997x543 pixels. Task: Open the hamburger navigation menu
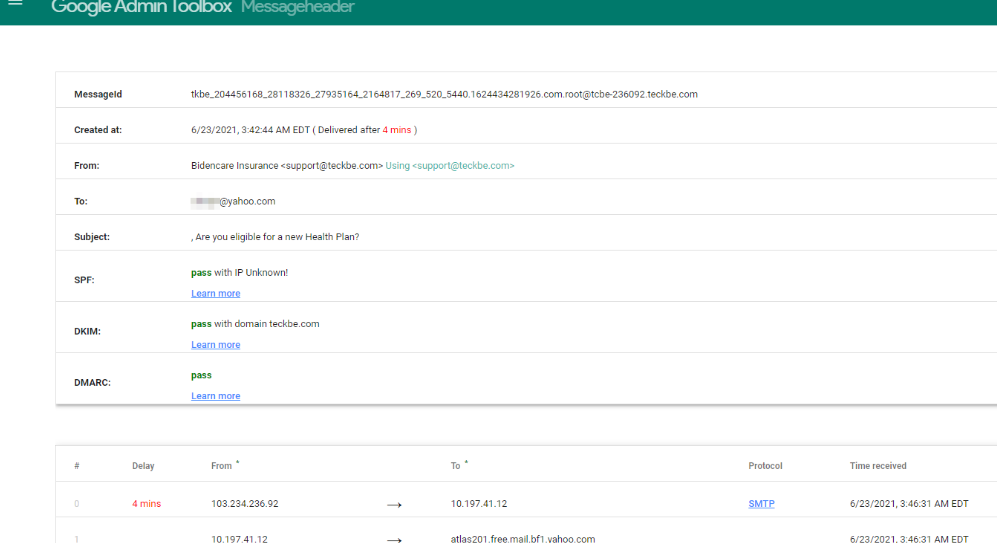pyautogui.click(x=15, y=4)
